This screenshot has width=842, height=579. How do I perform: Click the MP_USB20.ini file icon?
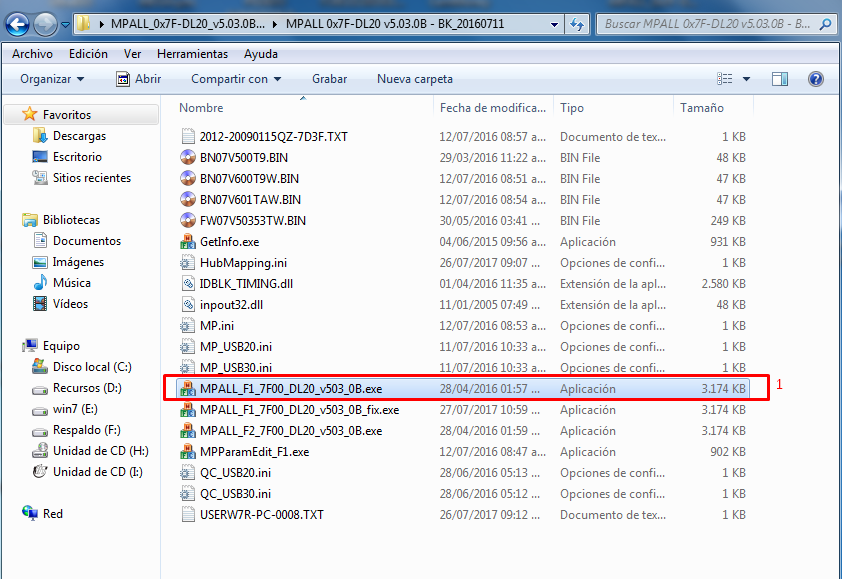(188, 346)
